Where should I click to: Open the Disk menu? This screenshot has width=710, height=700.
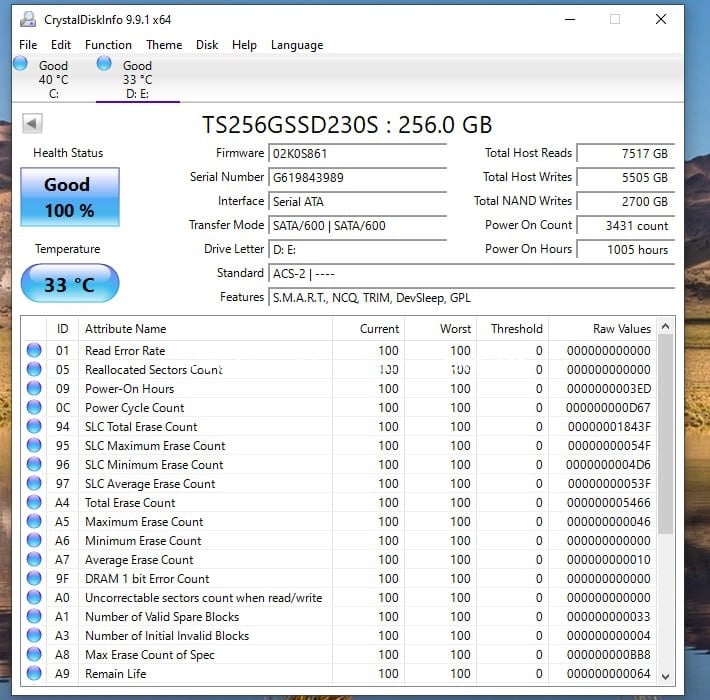tap(207, 45)
